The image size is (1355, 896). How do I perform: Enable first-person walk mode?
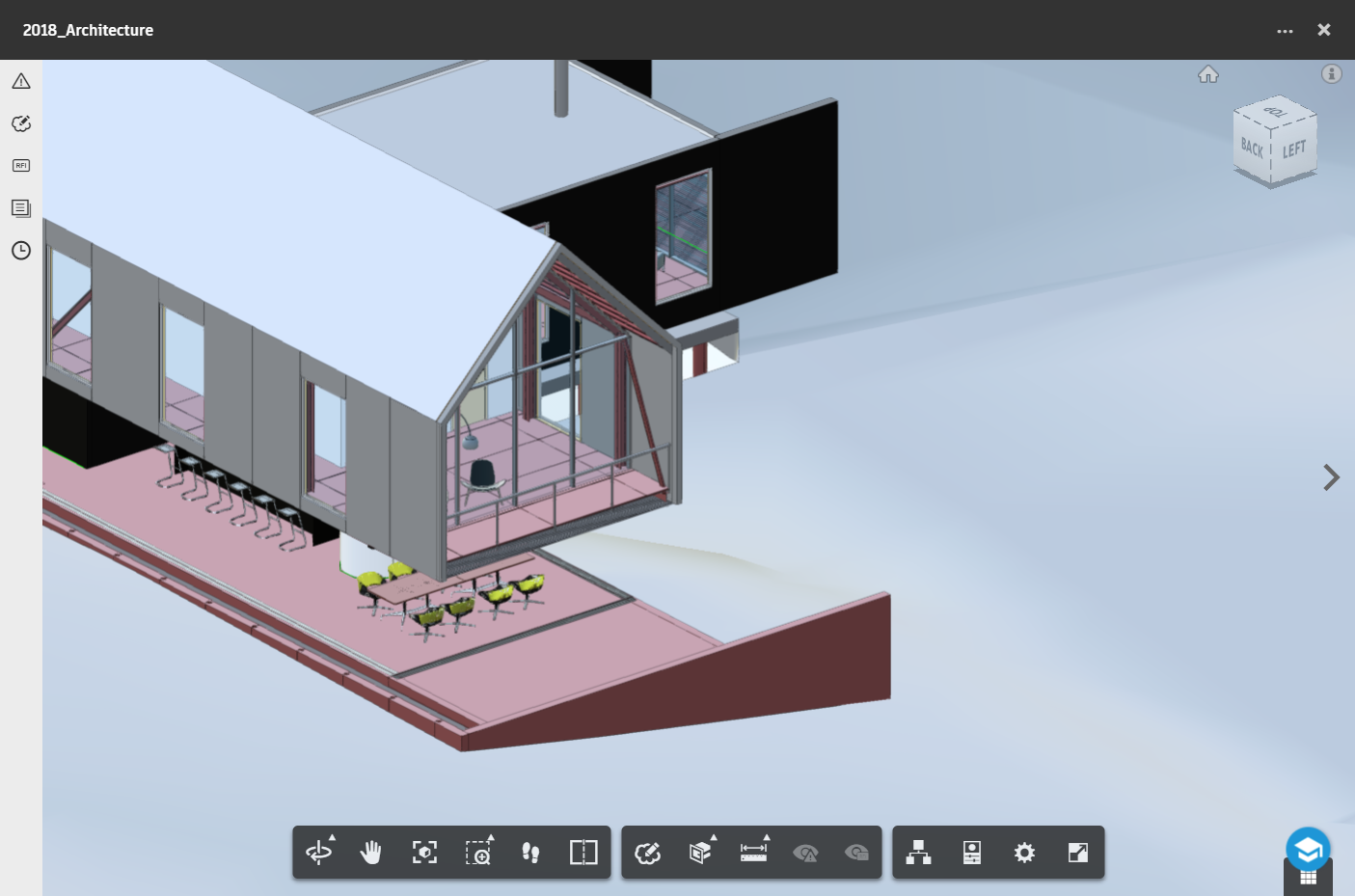tap(531, 853)
